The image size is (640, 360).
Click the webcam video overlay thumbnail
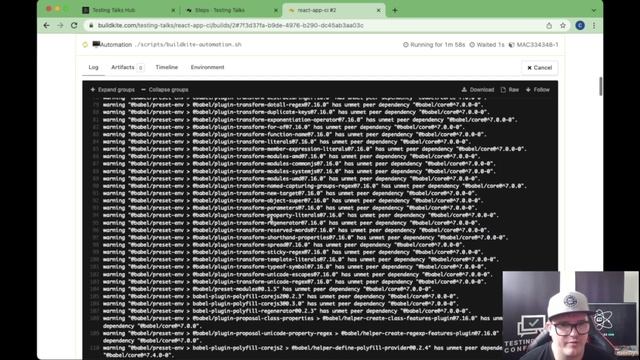(571, 316)
